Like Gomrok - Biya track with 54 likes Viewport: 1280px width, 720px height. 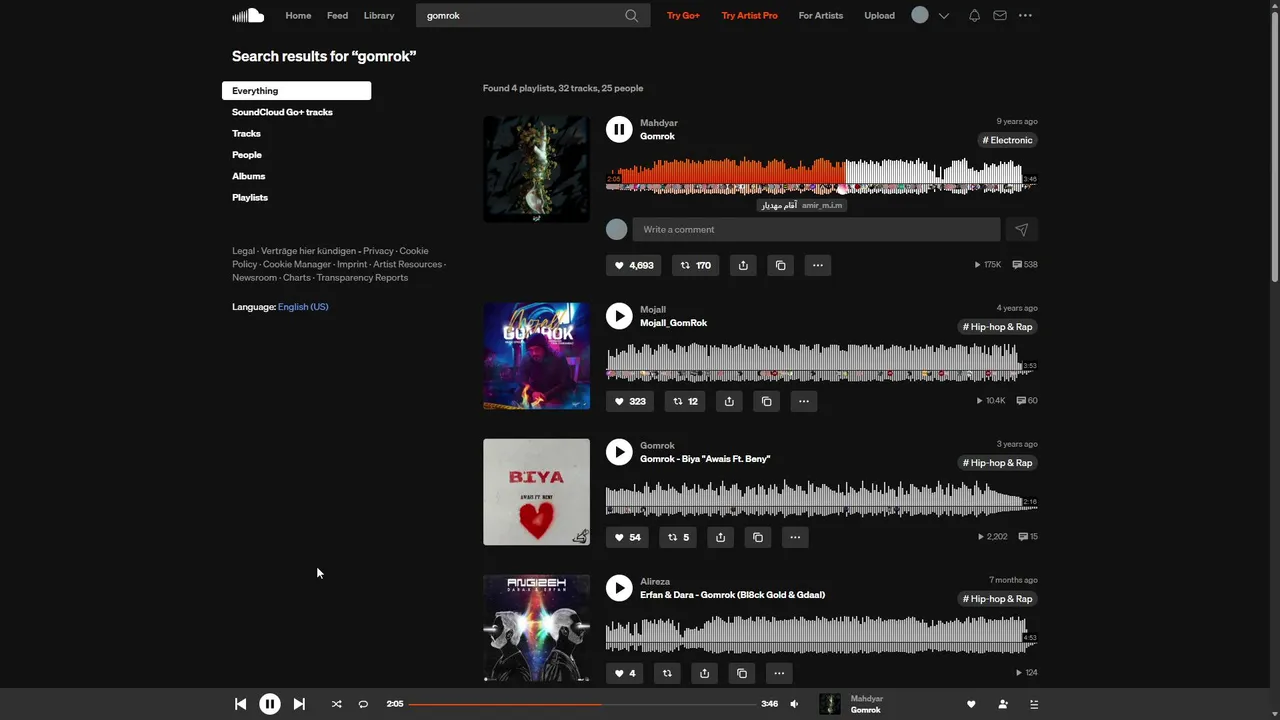point(627,537)
